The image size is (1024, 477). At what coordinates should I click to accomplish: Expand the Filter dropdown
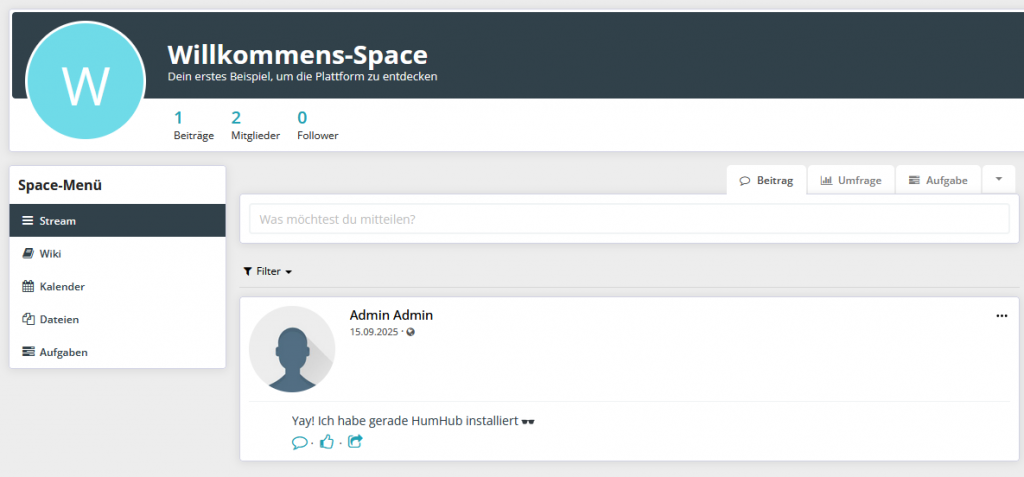[x=268, y=271]
